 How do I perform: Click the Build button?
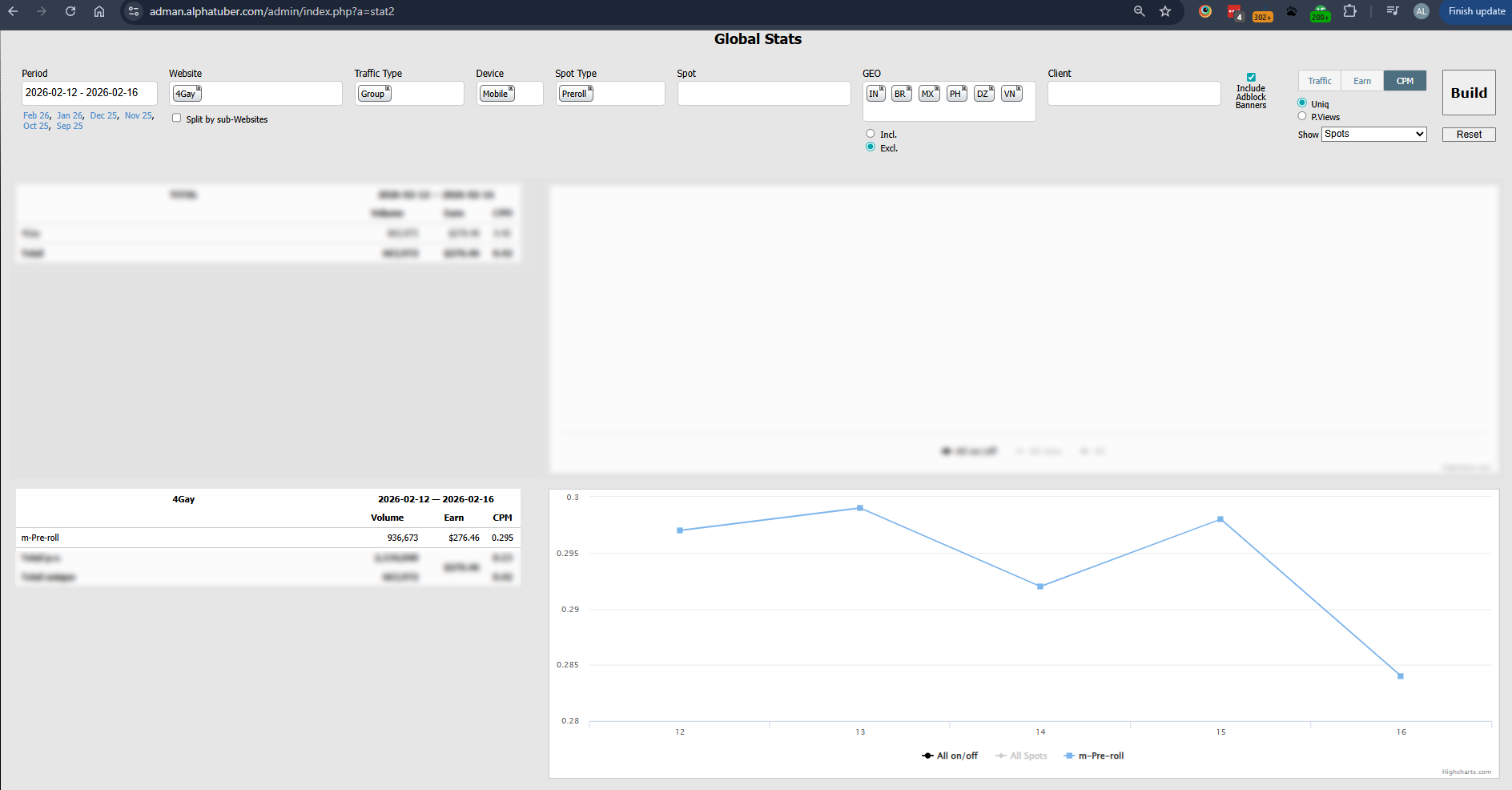pyautogui.click(x=1469, y=93)
